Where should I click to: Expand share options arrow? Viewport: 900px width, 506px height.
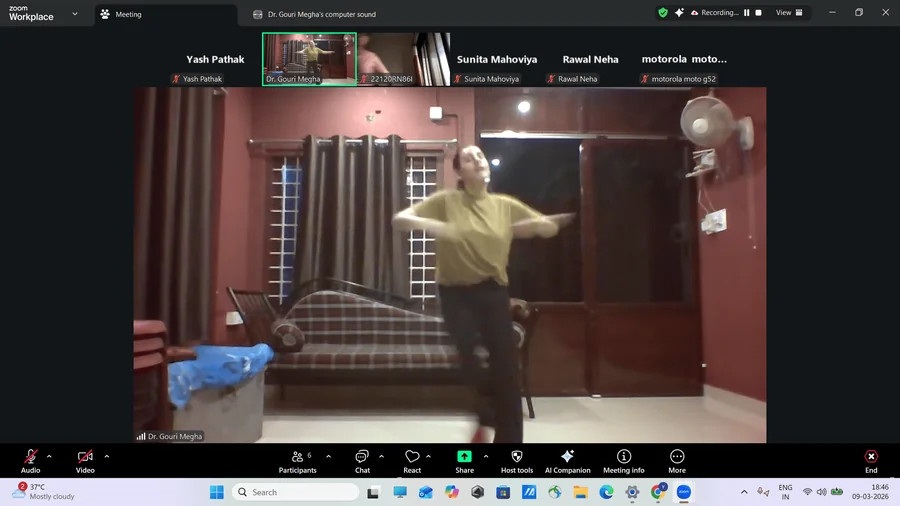tap(486, 457)
